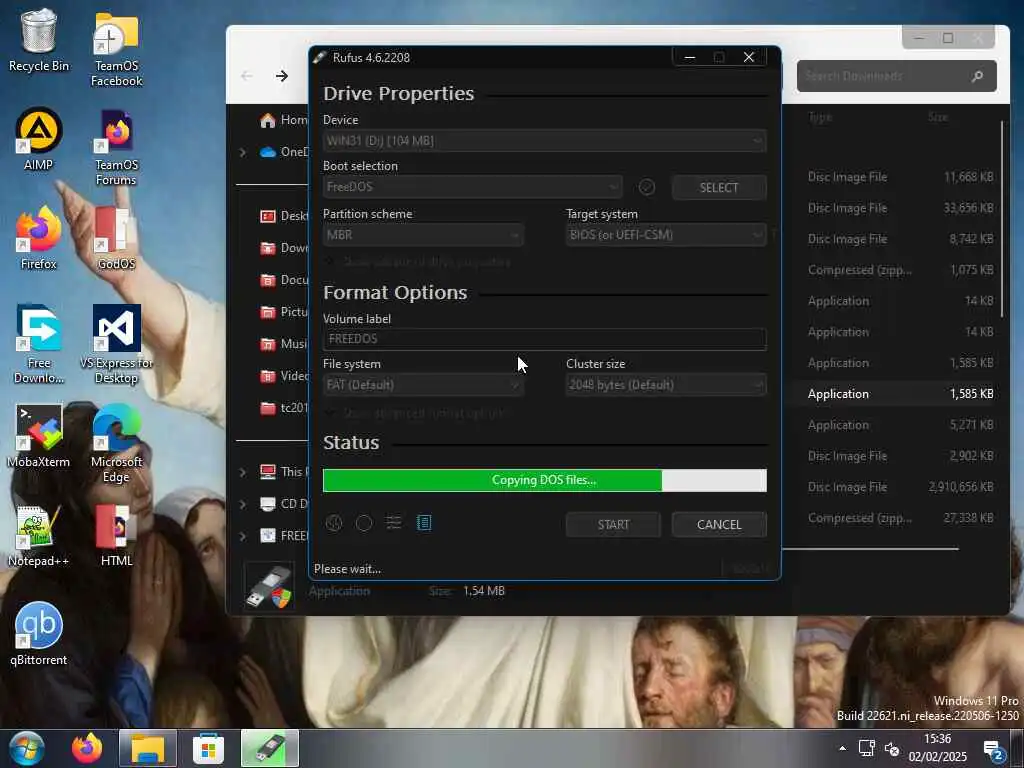Viewport: 1024px width, 768px height.
Task: Click the SELECT button in Rufus
Action: (x=719, y=187)
